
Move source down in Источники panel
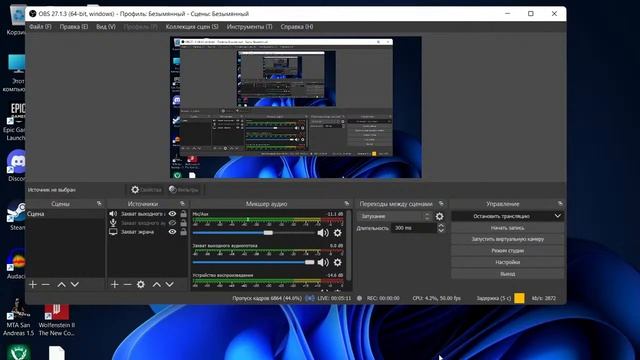click(169, 284)
